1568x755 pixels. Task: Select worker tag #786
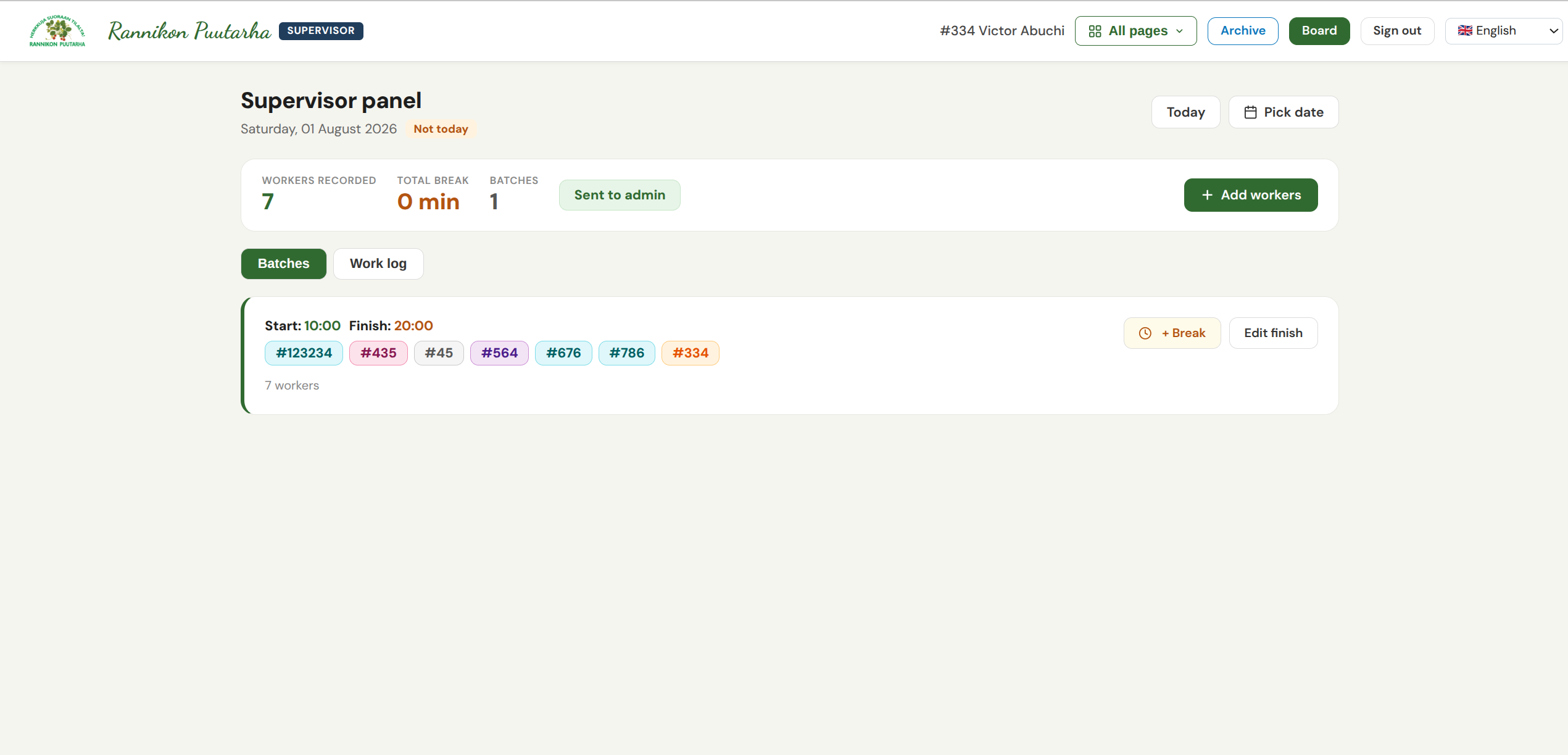coord(627,353)
